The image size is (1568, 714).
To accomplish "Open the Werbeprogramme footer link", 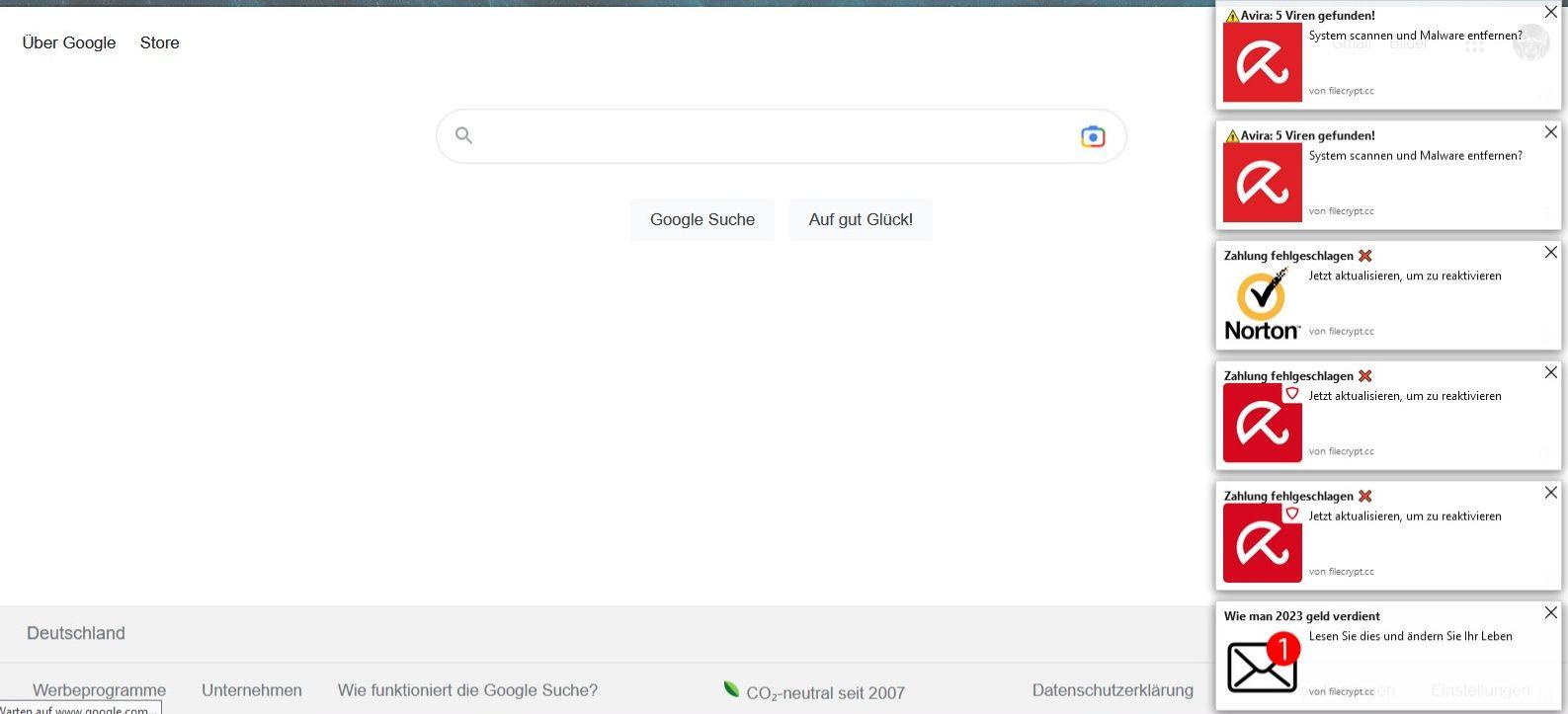I will 99,690.
